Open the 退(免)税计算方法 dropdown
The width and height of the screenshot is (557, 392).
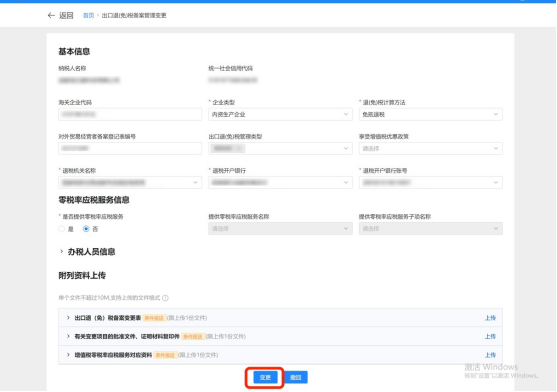coord(431,114)
